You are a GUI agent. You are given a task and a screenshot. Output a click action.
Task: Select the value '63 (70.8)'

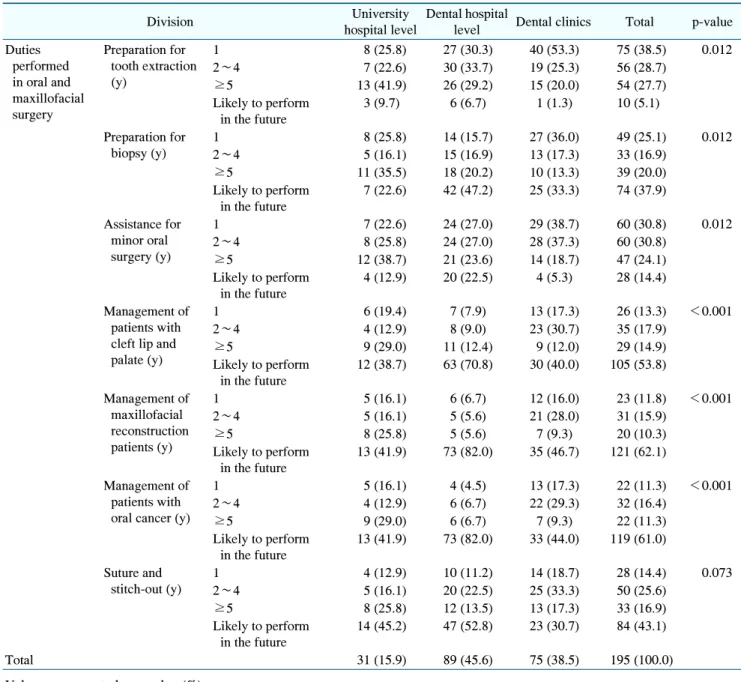pyautogui.click(x=468, y=365)
